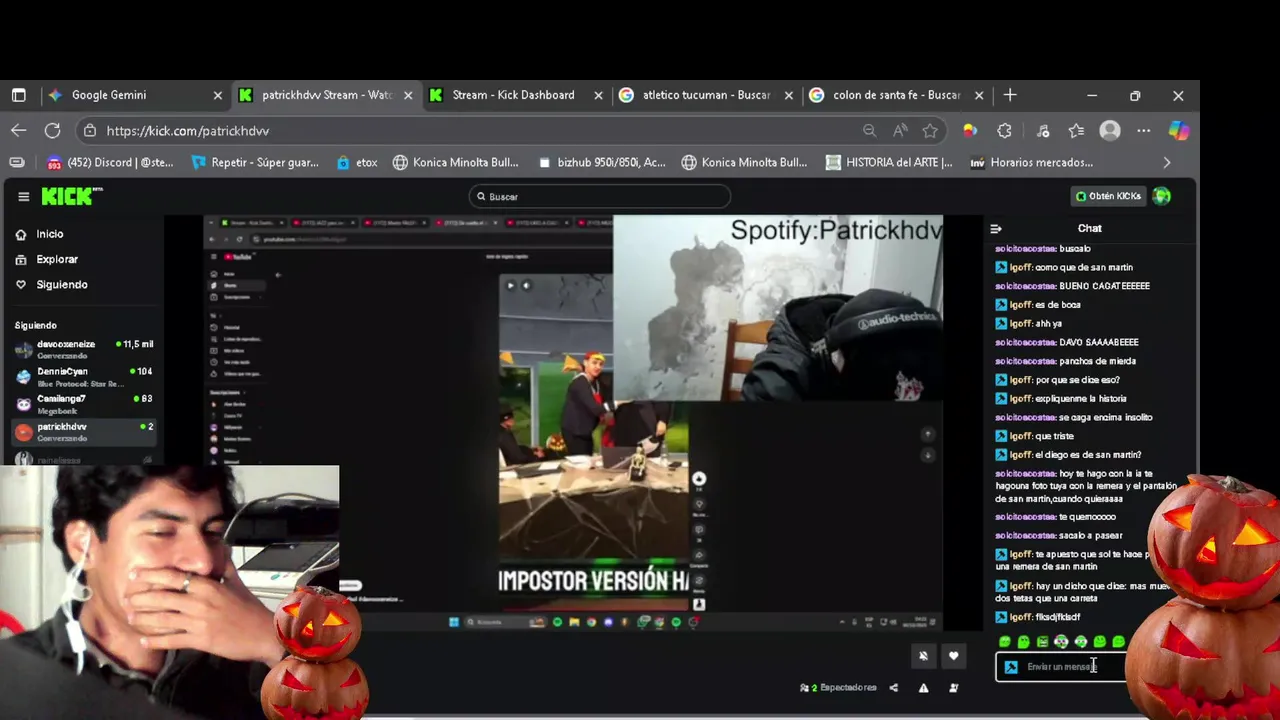Go back in browser
This screenshot has width=1280, height=720.
coord(19,130)
